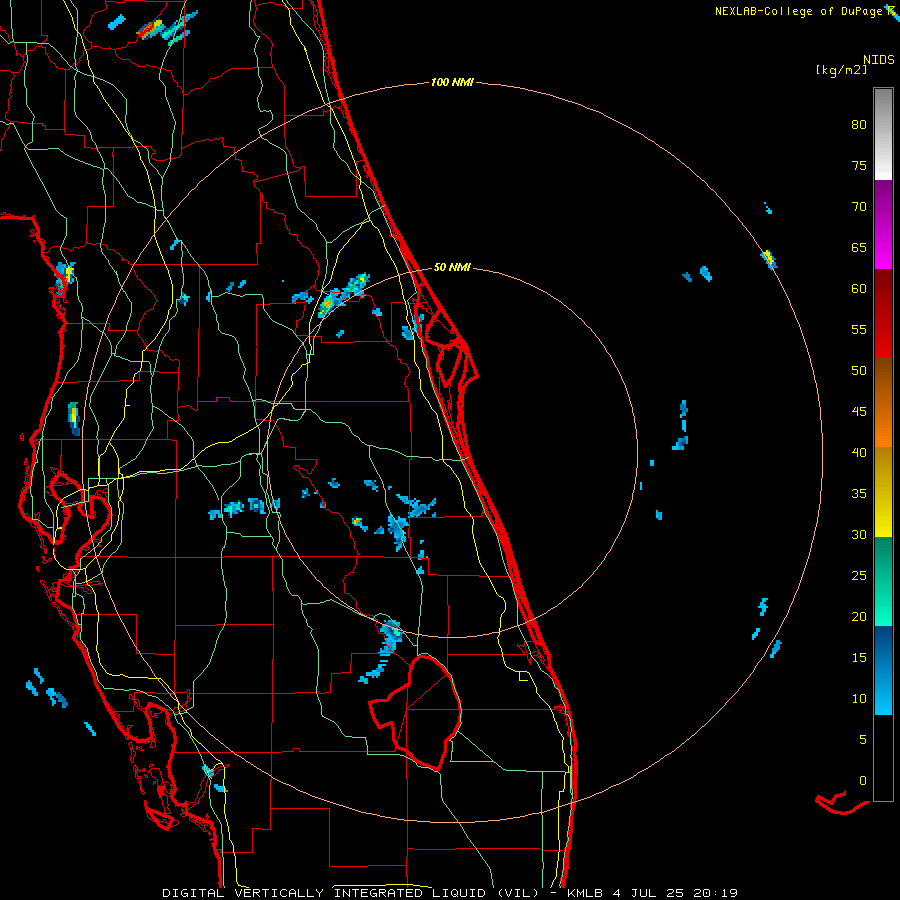Click the magenta band of the color bar
The height and width of the screenshot is (900, 900).
pyautogui.click(x=883, y=225)
